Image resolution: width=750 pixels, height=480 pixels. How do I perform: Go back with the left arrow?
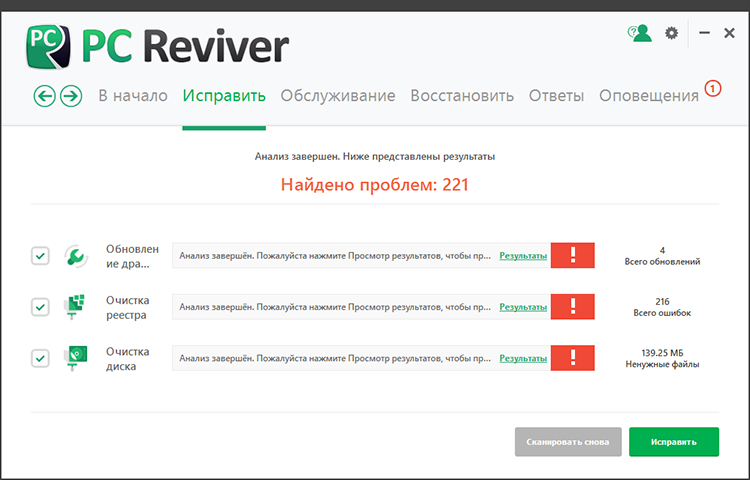[x=44, y=96]
